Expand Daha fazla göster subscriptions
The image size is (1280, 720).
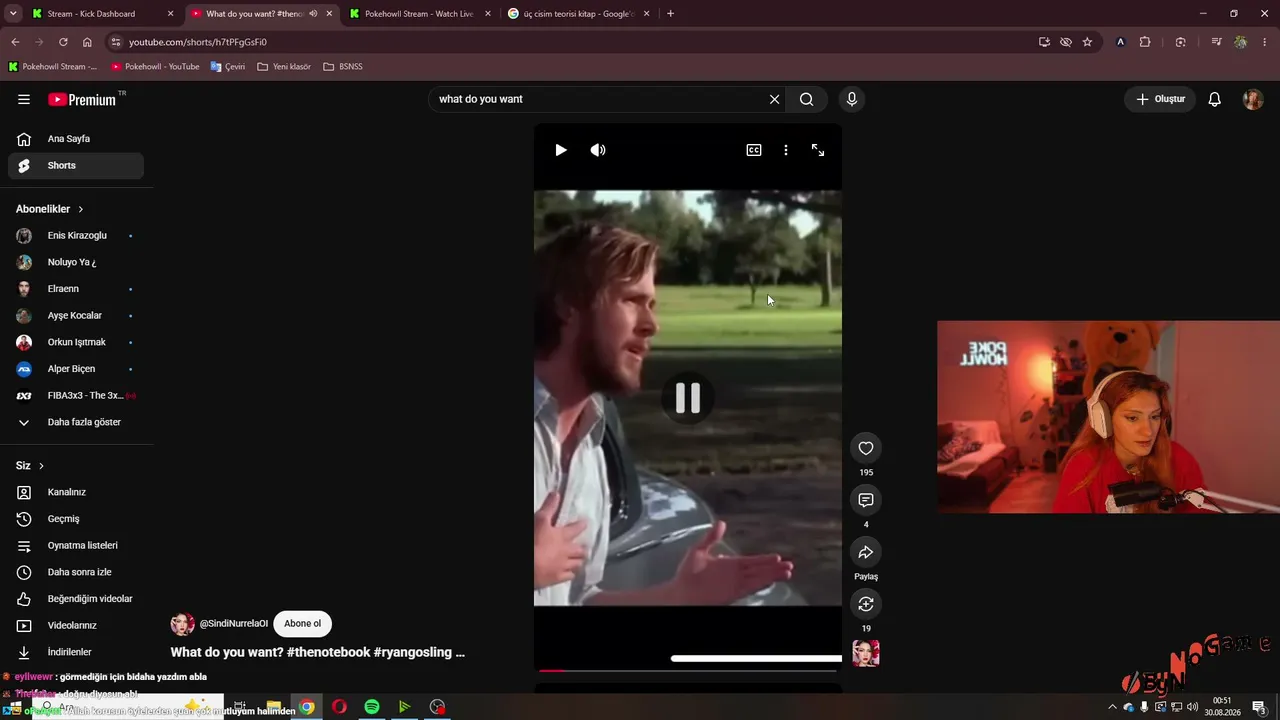point(76,422)
